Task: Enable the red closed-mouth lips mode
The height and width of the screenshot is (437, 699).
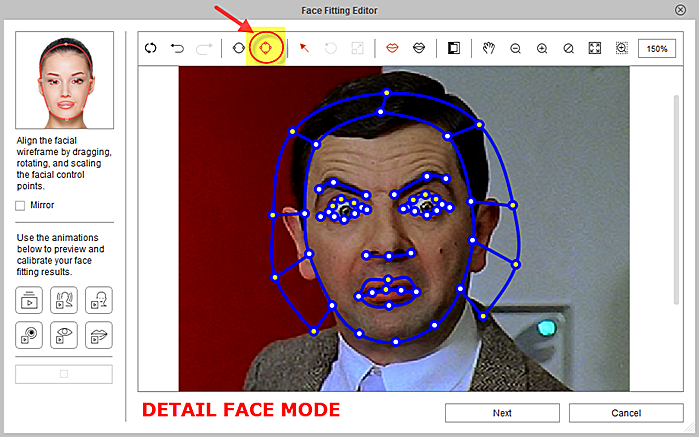Action: click(392, 48)
